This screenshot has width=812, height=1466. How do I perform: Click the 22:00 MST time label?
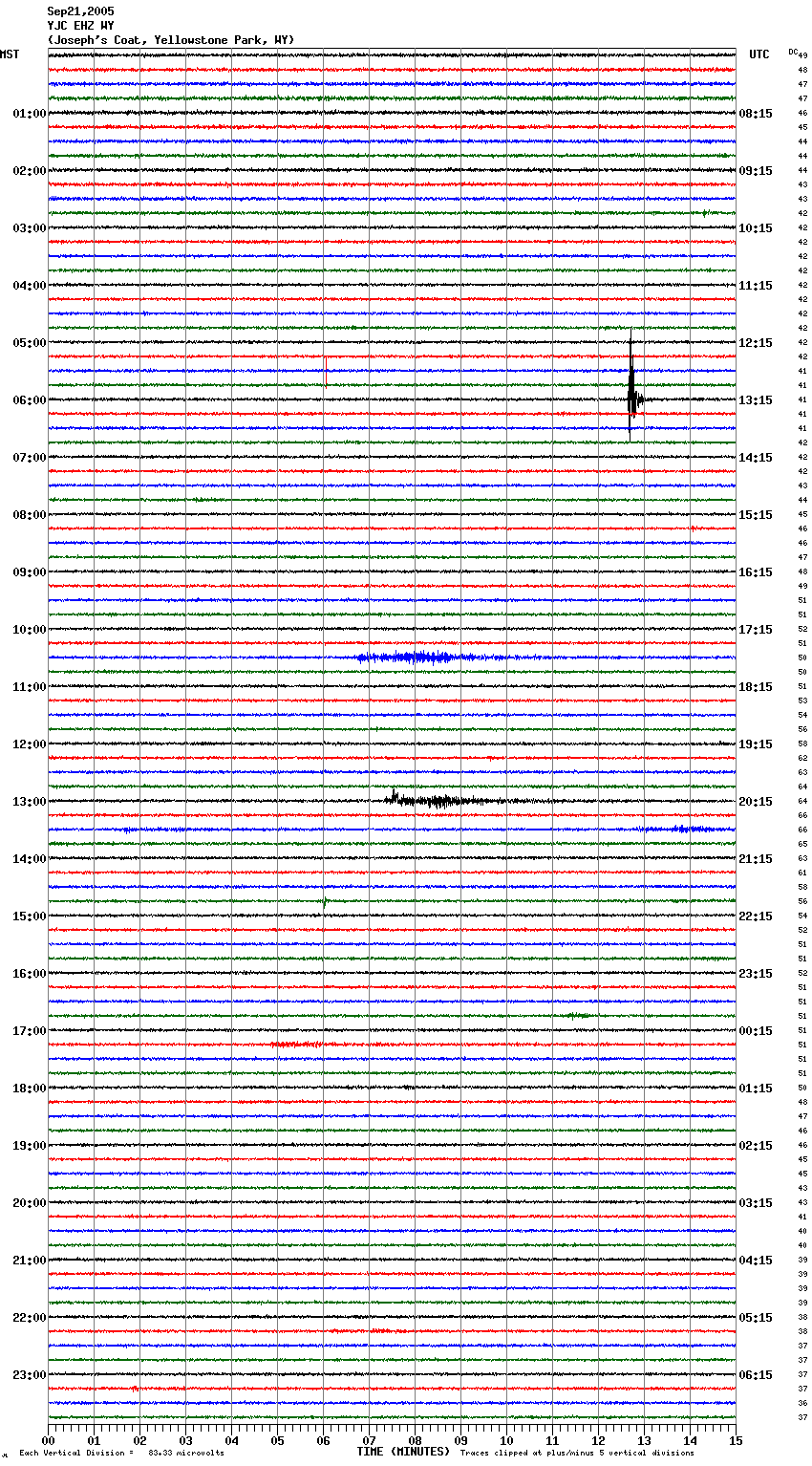(x=30, y=1318)
